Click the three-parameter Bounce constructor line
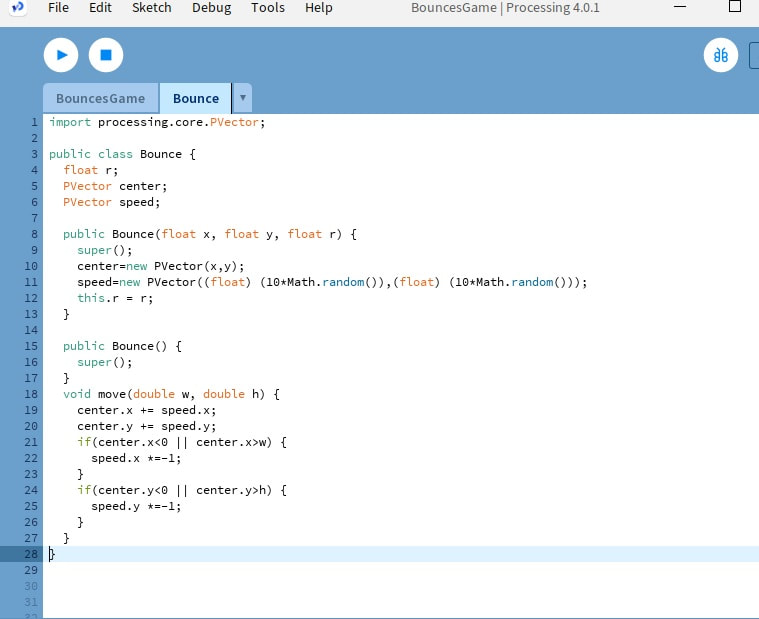The width and height of the screenshot is (759, 619). 210,234
